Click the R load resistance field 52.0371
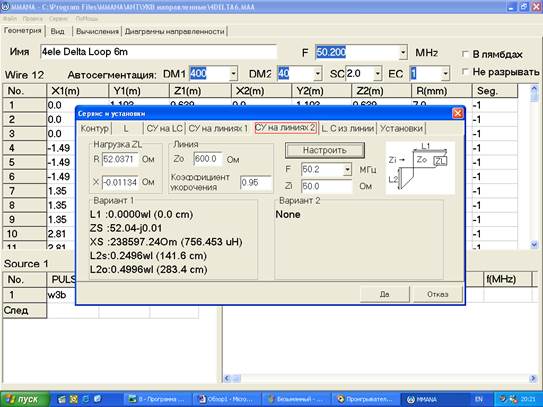 [x=120, y=159]
